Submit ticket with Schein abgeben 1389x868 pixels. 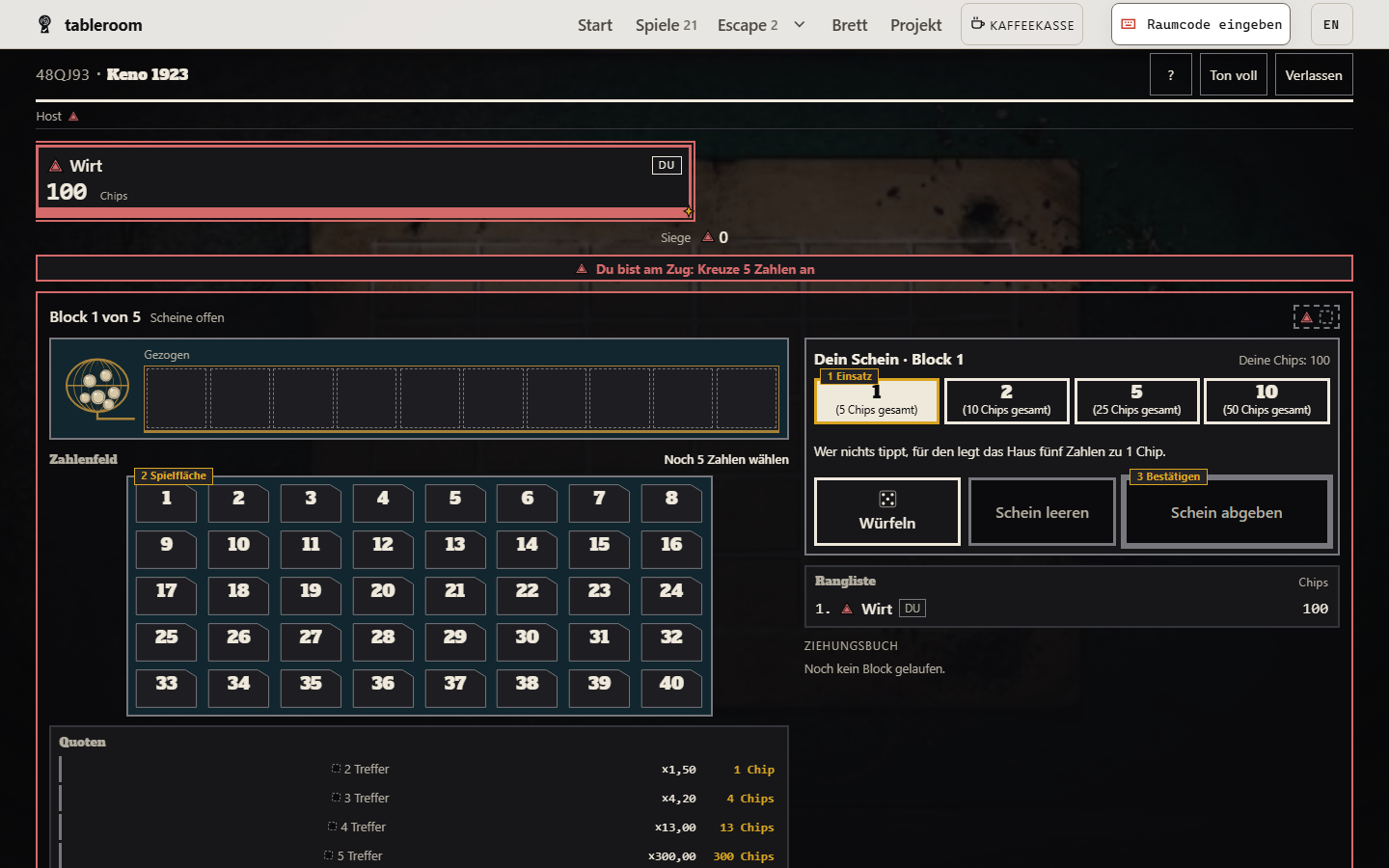pyautogui.click(x=1227, y=512)
